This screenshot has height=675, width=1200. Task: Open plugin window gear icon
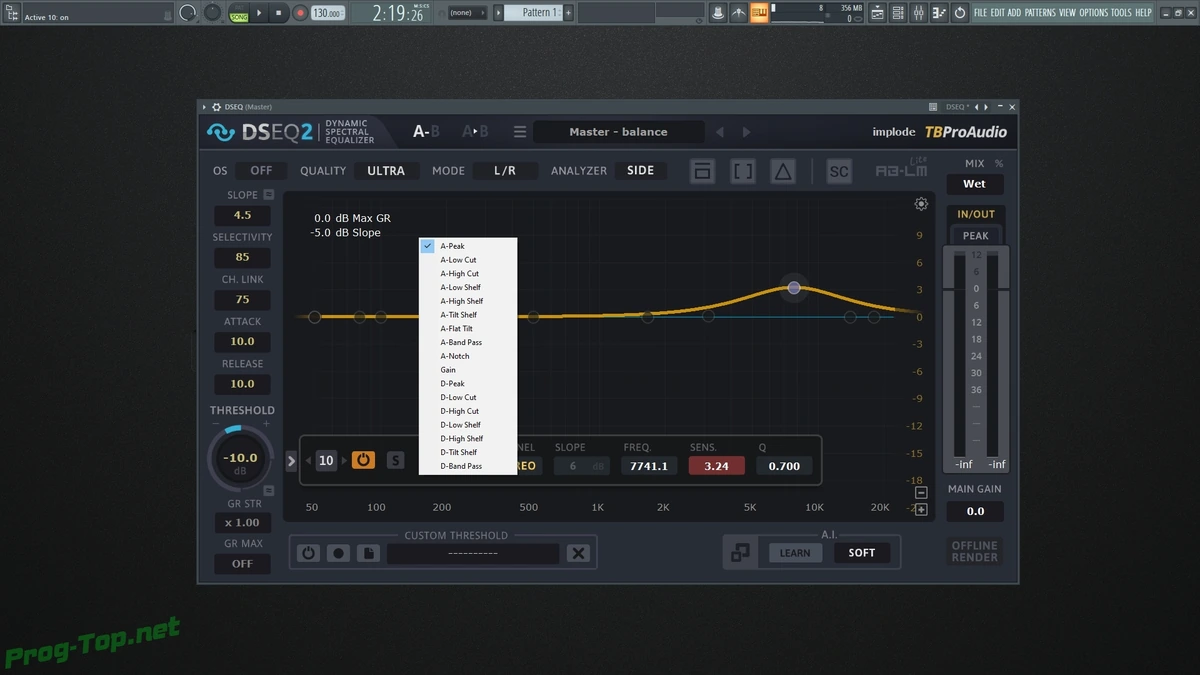point(217,107)
